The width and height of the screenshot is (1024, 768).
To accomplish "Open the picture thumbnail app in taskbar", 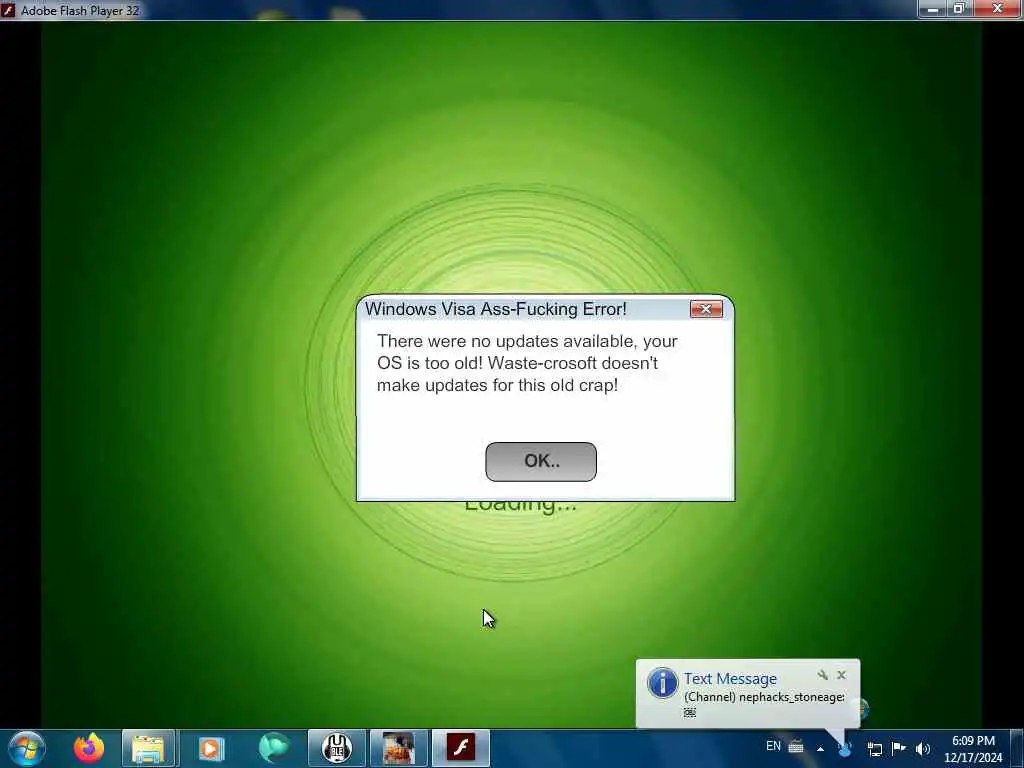I will [398, 748].
